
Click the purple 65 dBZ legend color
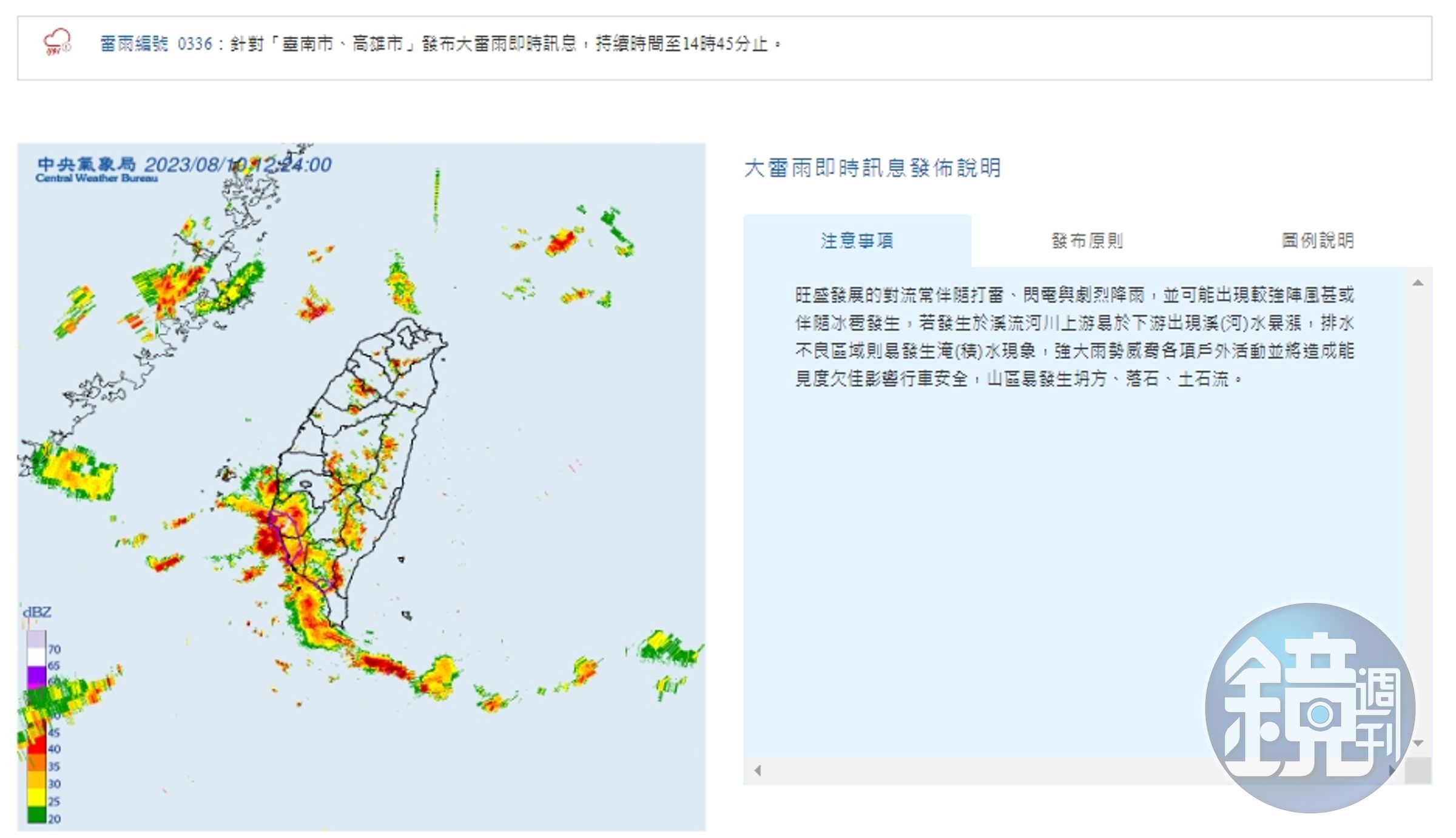coord(37,675)
